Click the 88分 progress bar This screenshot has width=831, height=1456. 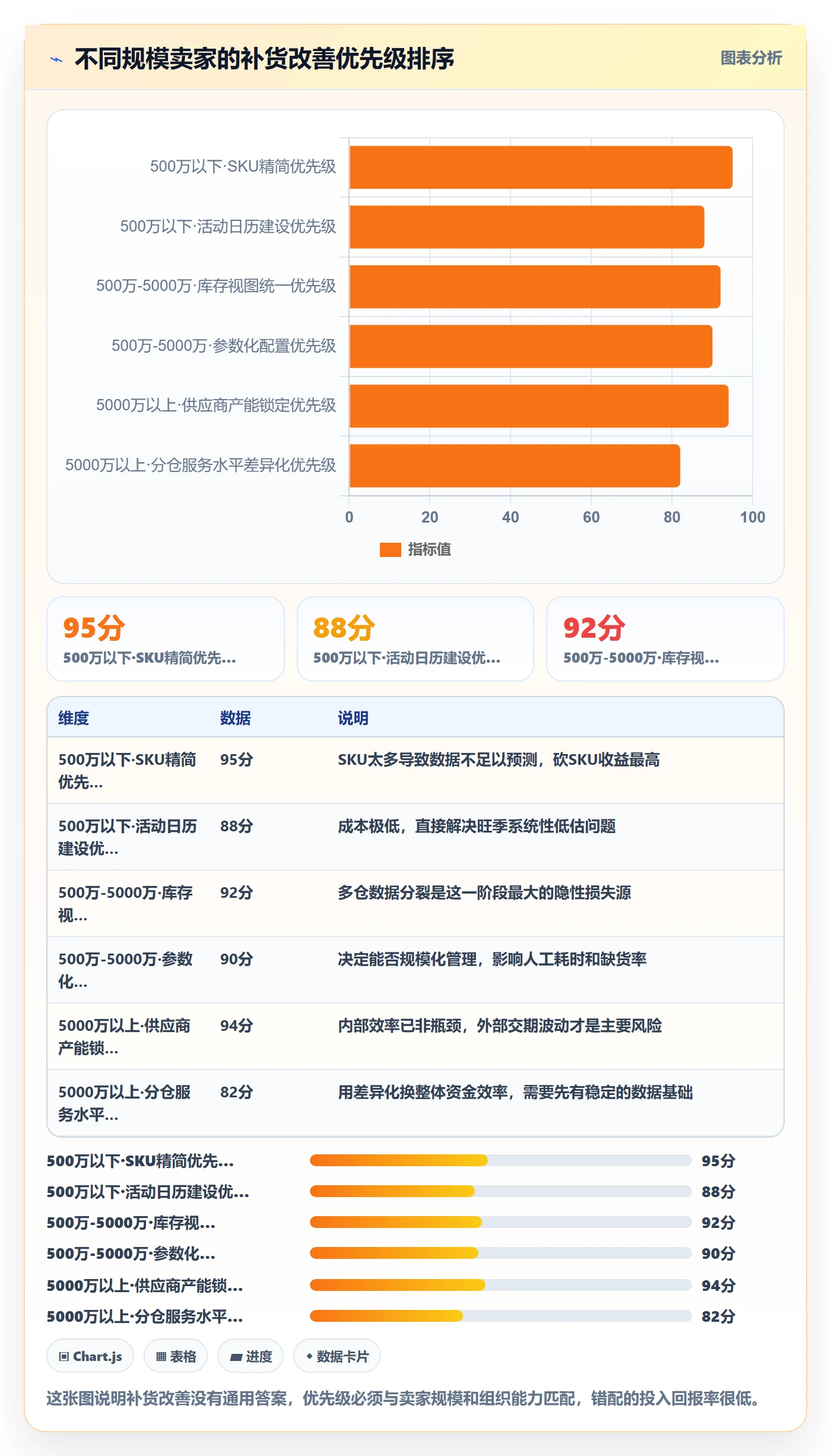tap(500, 1191)
